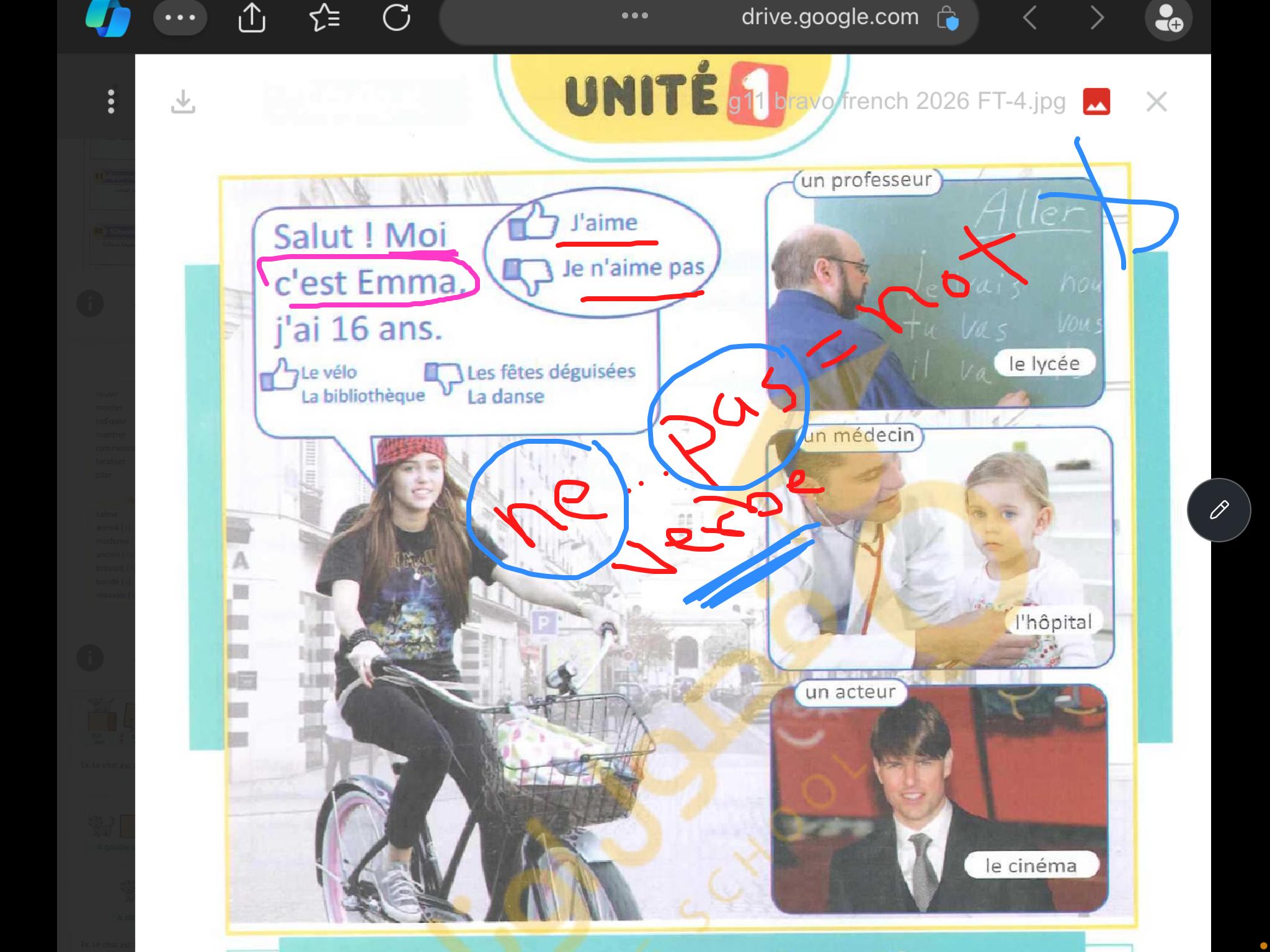Screen dimensions: 1270x952
Task: Click the lower info icon in dimmed sidebar
Action: [90, 657]
